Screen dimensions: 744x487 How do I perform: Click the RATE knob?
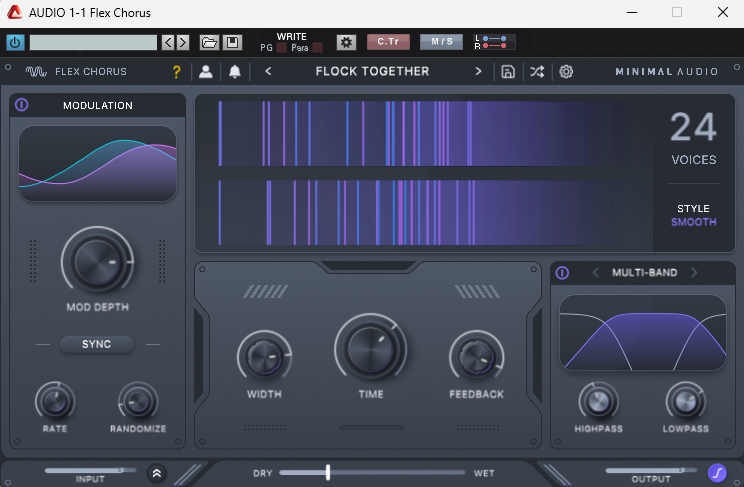coord(55,402)
